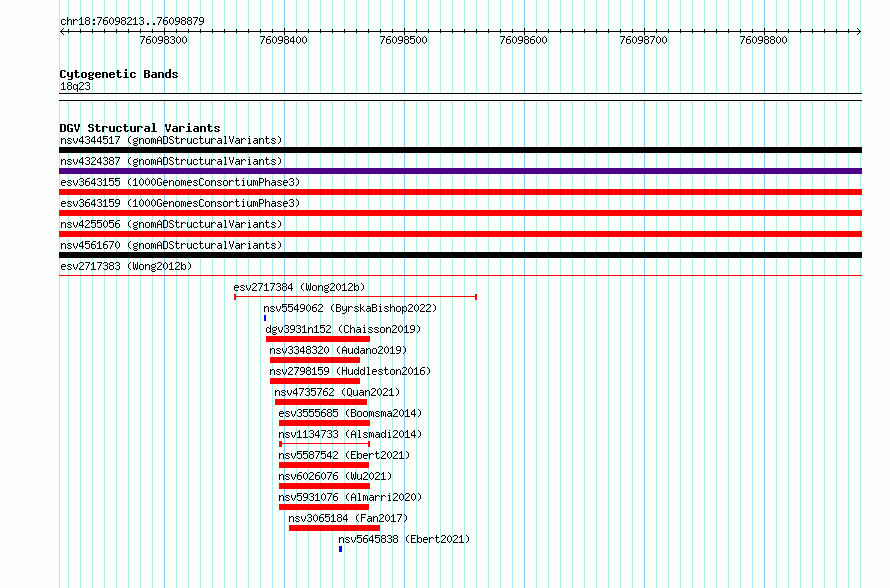This screenshot has height=588, width=890.
Task: Click ruler position 76098500
Action: 404,40
